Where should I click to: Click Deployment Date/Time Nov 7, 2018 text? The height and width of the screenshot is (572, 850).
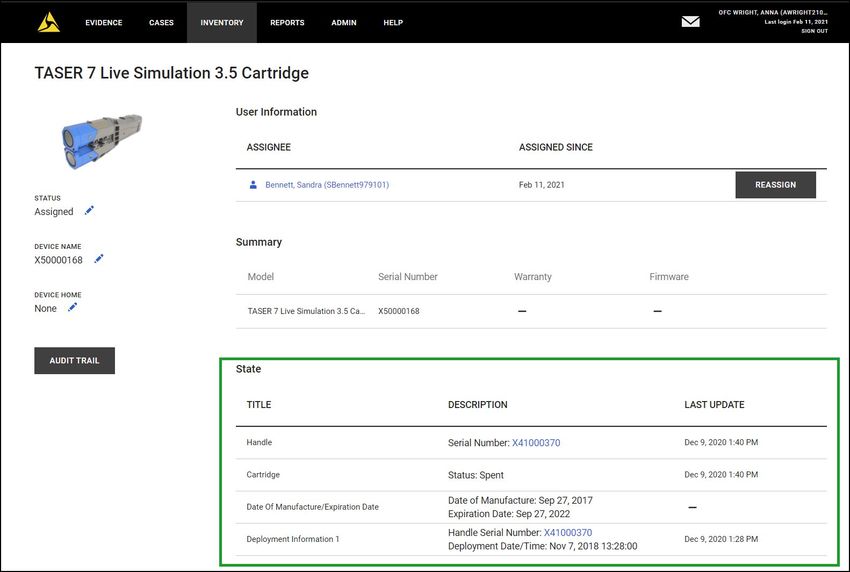pyautogui.click(x=543, y=546)
